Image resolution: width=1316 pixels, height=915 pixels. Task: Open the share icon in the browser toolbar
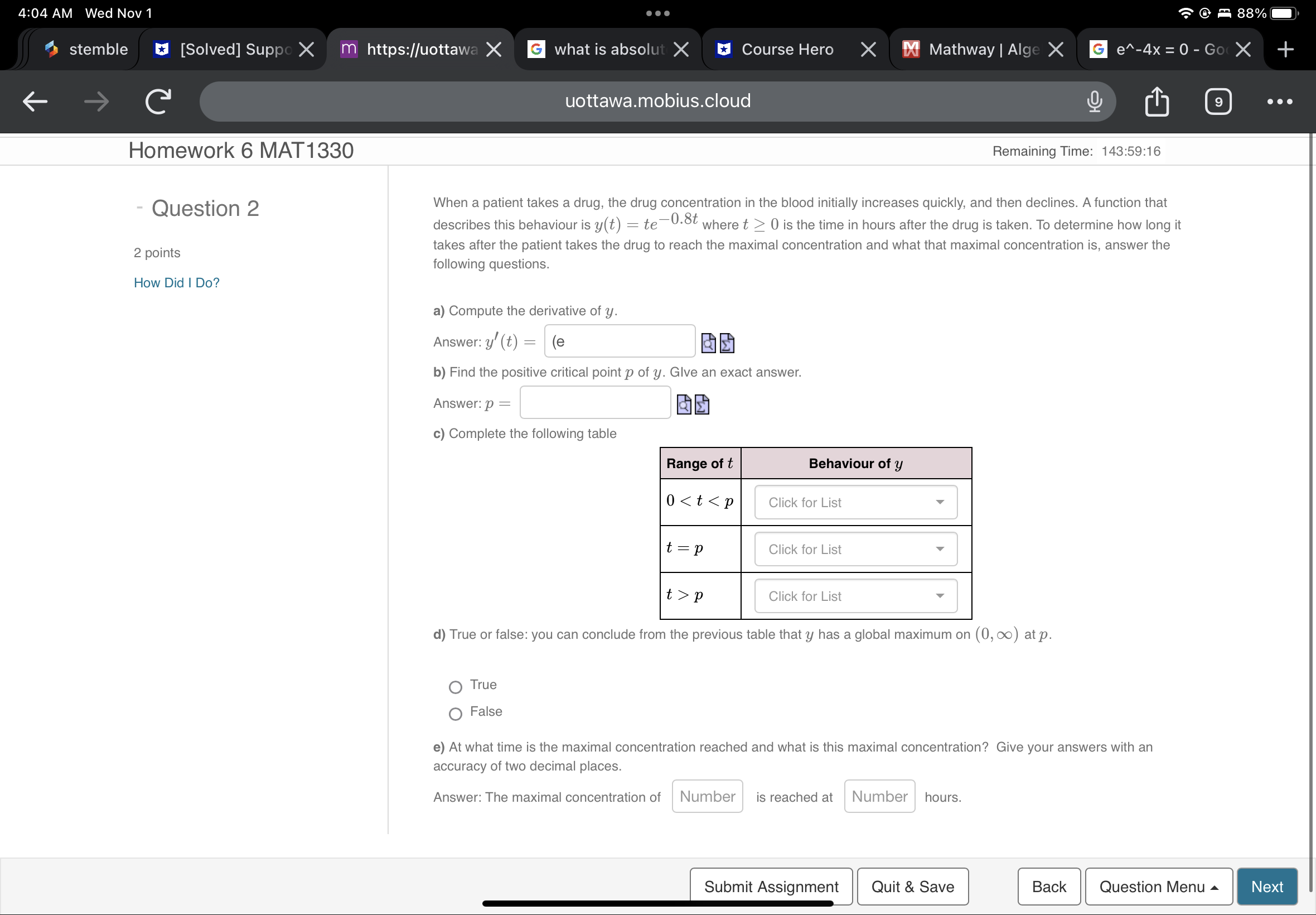(x=1157, y=102)
